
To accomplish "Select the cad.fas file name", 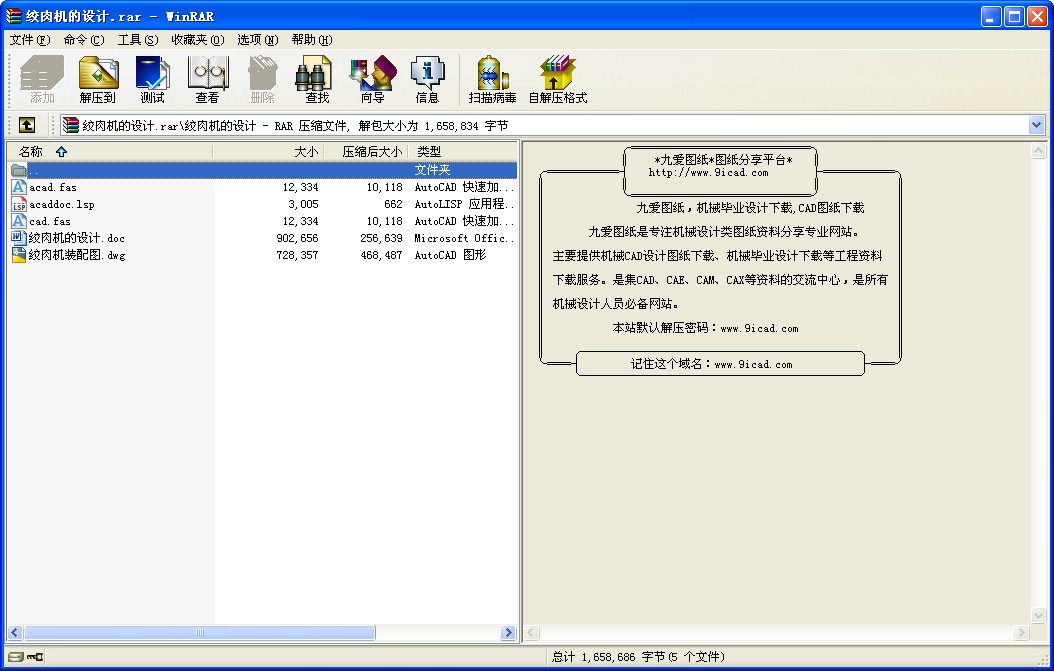I will coord(50,221).
